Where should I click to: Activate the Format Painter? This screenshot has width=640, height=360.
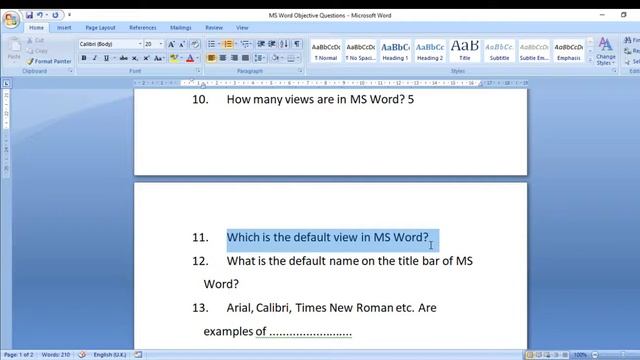pos(49,61)
